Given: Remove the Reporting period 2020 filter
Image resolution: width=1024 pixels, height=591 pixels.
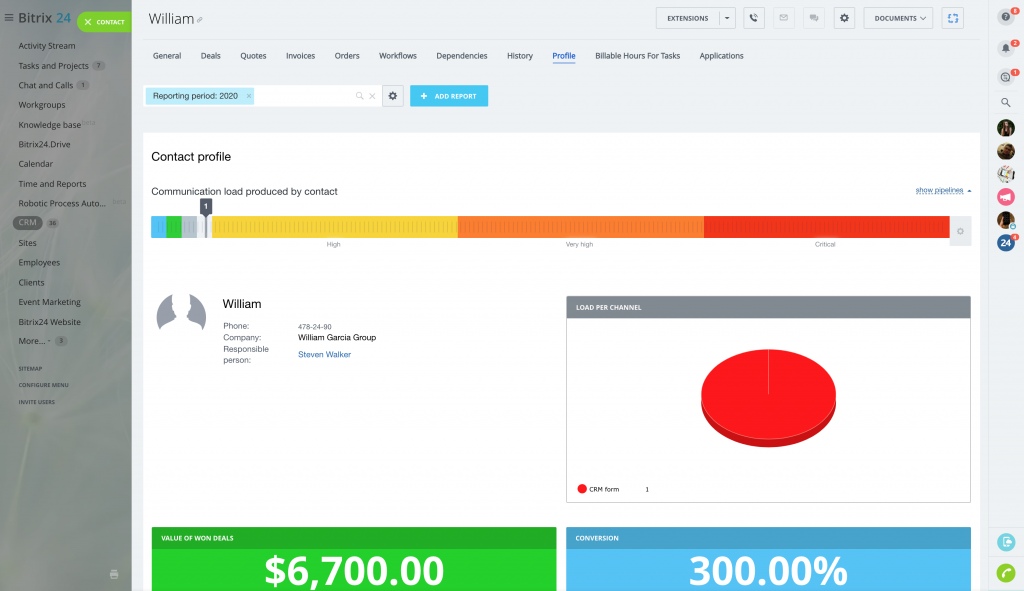Looking at the screenshot, I should (x=249, y=96).
